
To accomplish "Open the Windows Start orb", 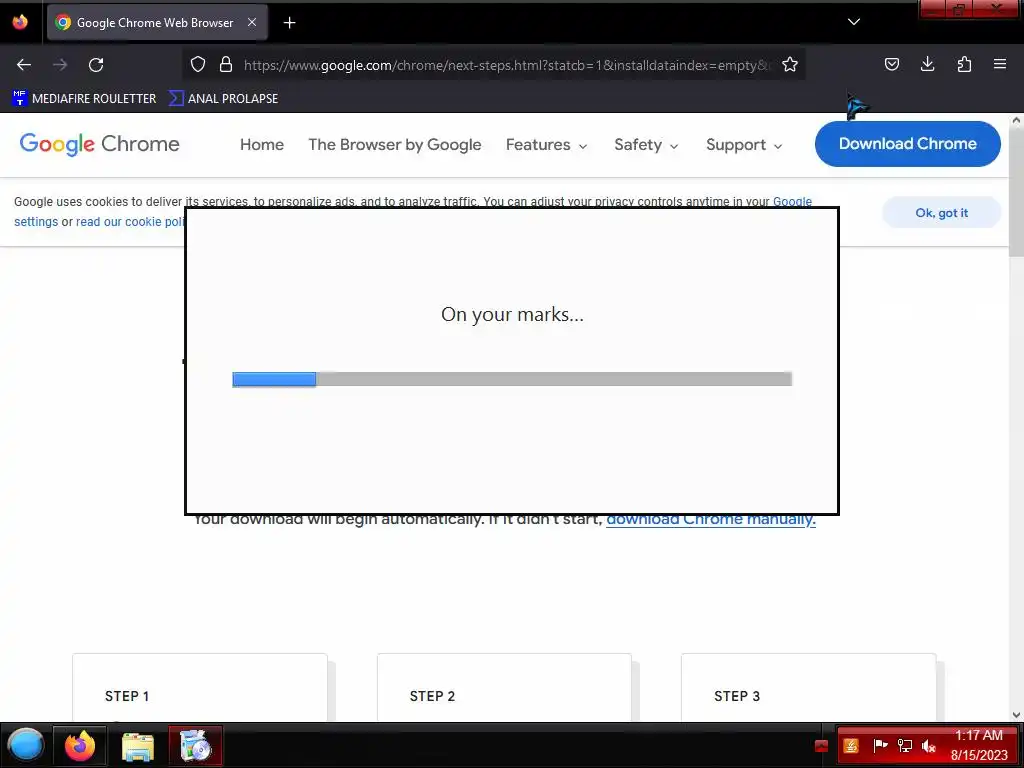I will pyautogui.click(x=26, y=745).
